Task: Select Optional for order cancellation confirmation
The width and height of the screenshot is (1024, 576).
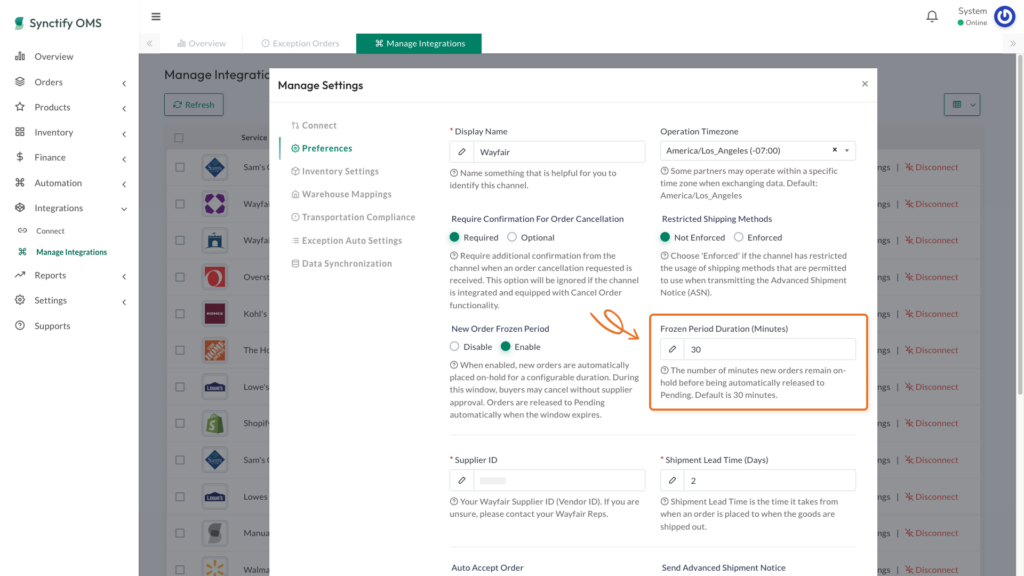Action: (512, 237)
